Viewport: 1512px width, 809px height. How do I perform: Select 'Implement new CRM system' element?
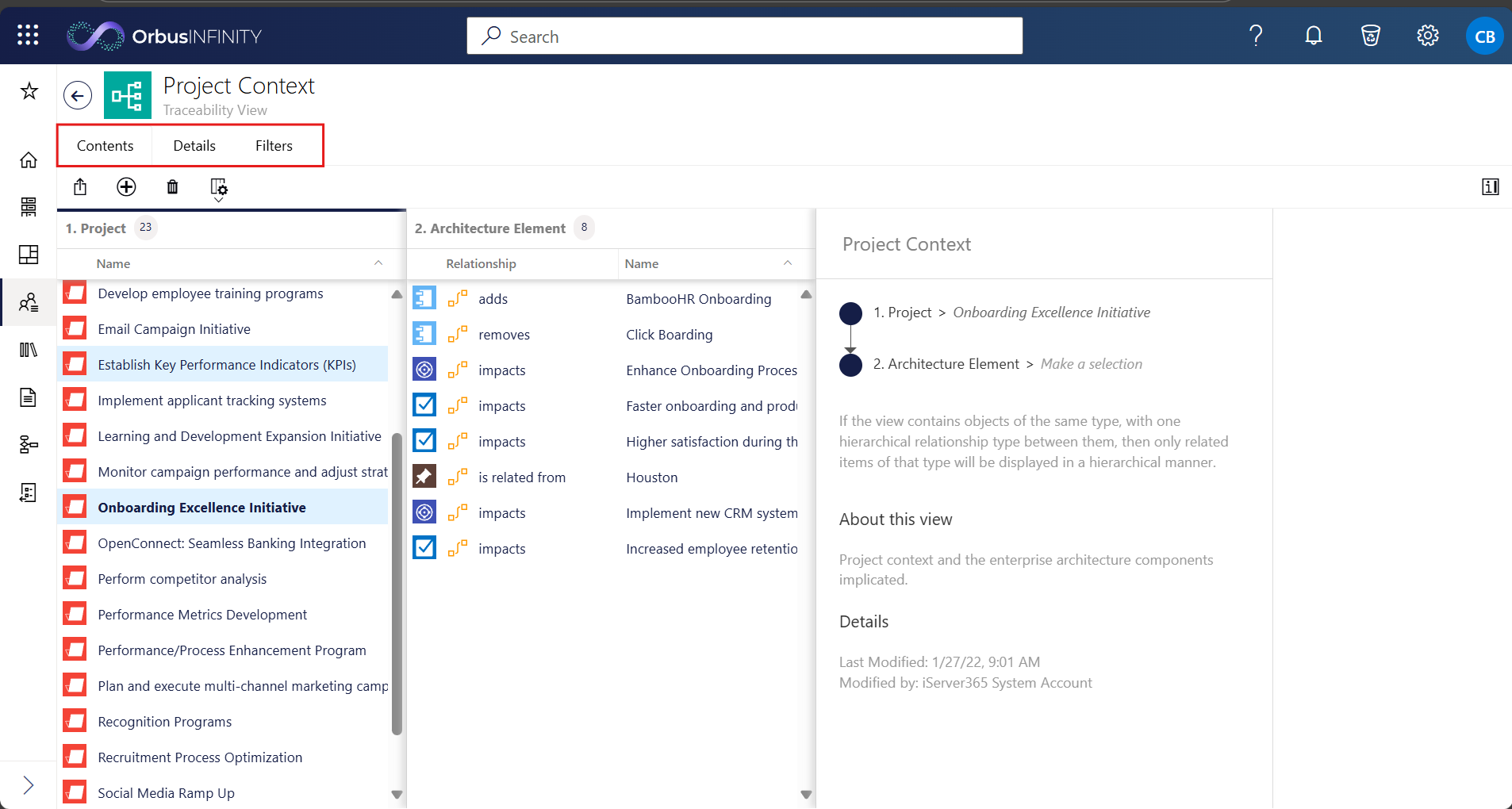(x=712, y=513)
